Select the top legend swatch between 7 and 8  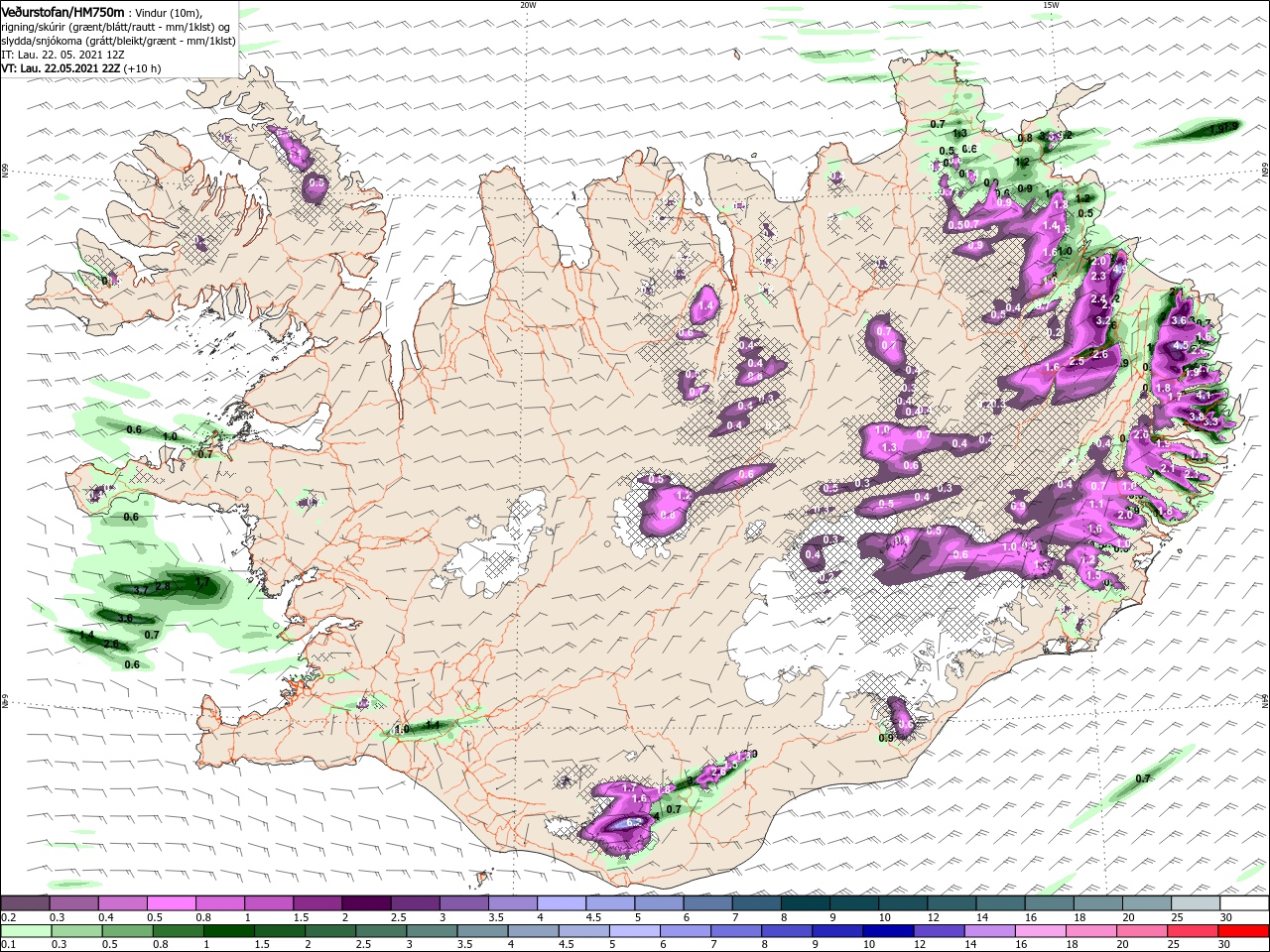coord(756,903)
